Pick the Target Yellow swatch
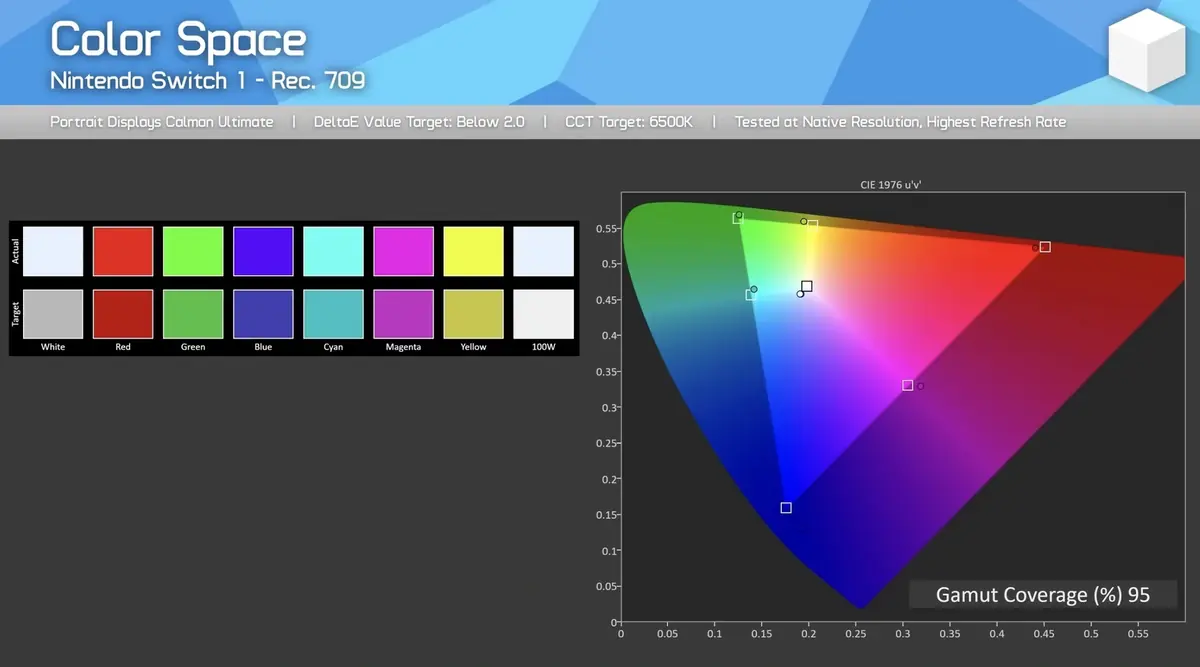This screenshot has height=667, width=1200. tap(473, 314)
